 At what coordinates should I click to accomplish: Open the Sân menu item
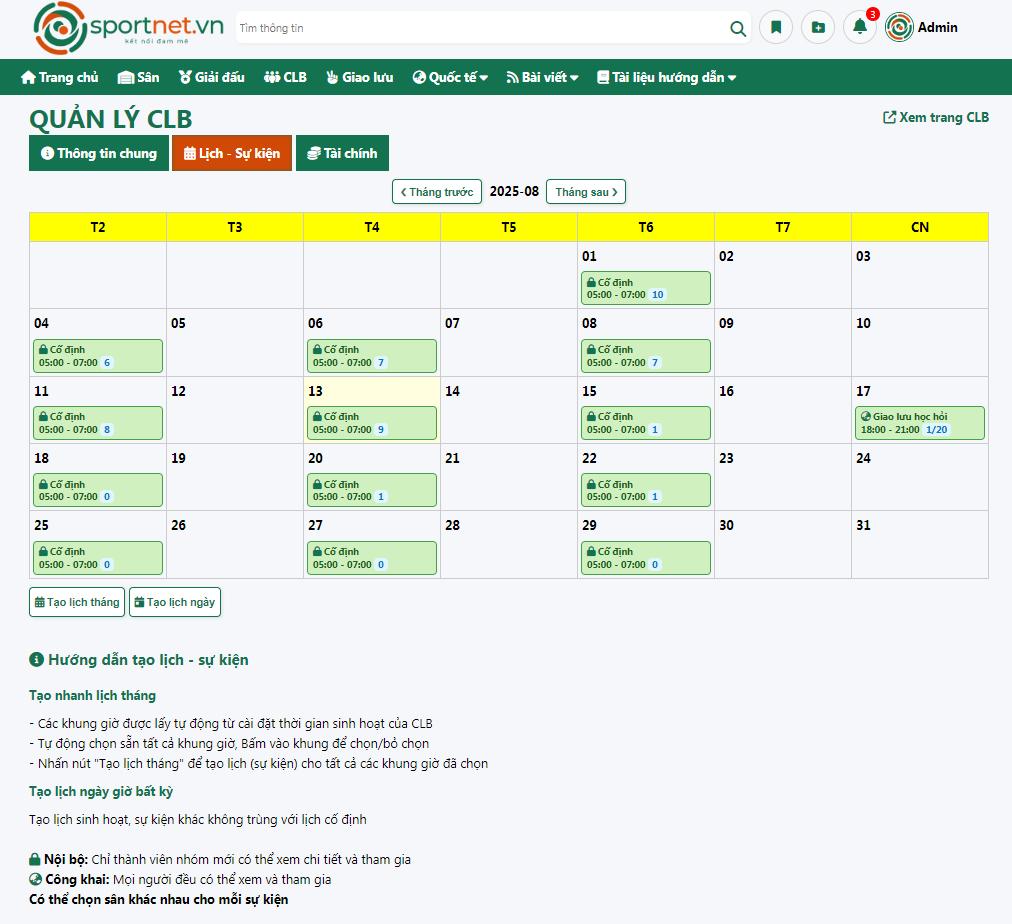point(139,77)
